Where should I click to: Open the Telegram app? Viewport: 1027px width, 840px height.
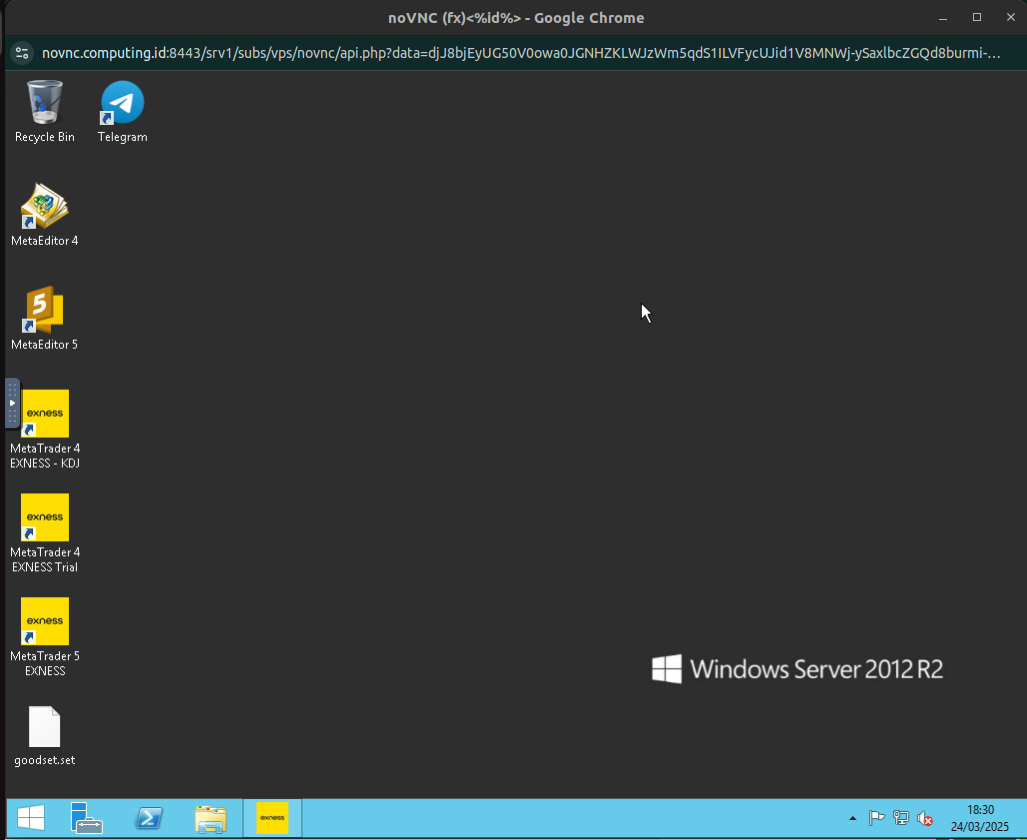[121, 104]
